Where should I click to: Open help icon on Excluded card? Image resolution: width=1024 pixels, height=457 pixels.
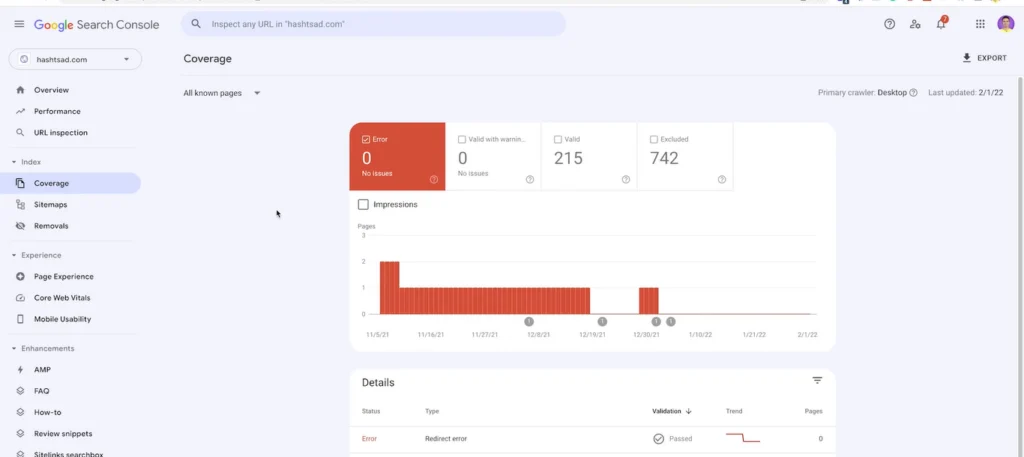(x=722, y=180)
